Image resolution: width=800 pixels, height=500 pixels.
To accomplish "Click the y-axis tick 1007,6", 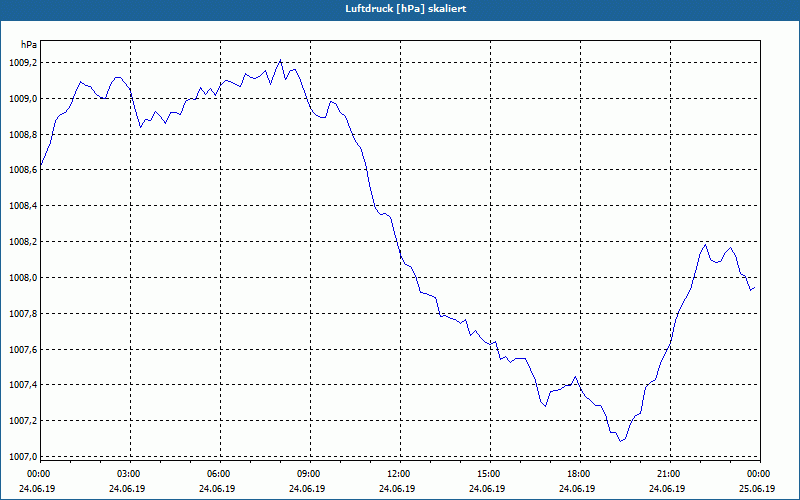I will pyautogui.click(x=23, y=349).
